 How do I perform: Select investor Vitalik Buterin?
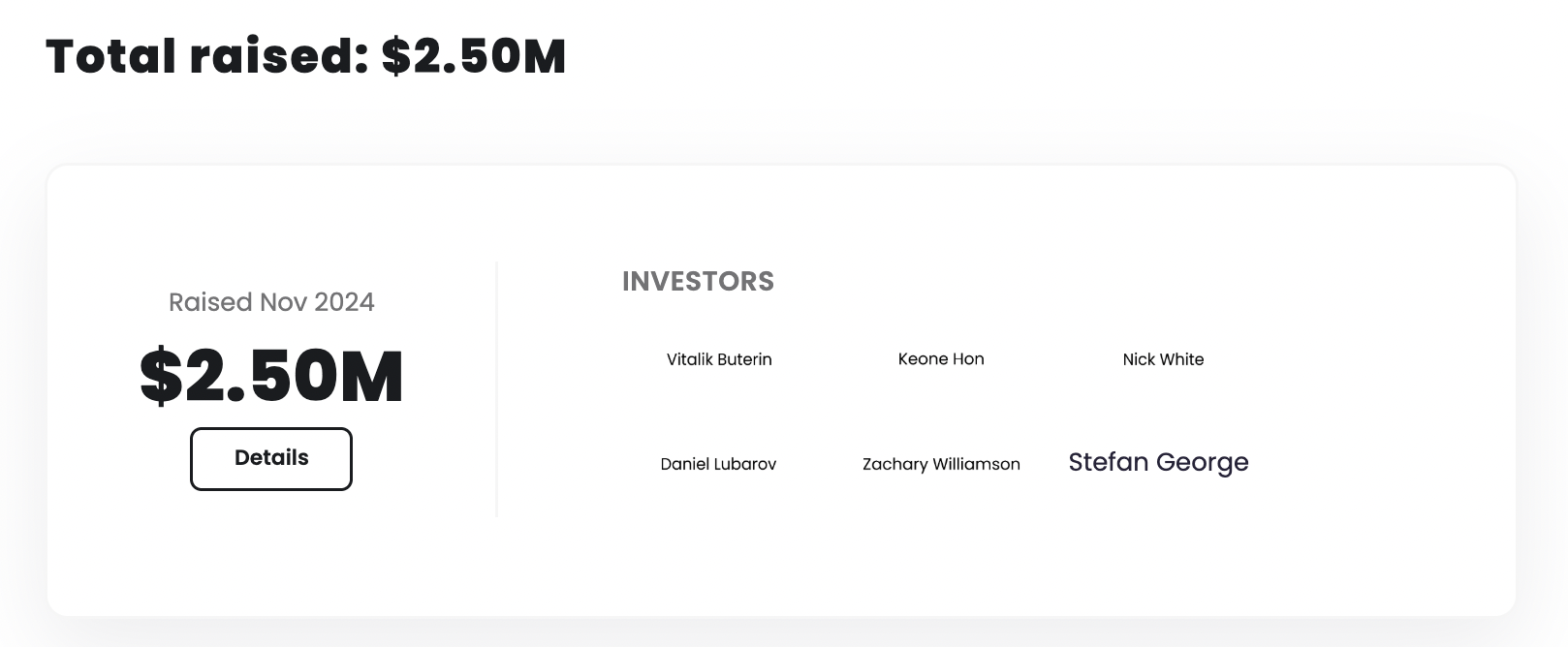coord(719,359)
